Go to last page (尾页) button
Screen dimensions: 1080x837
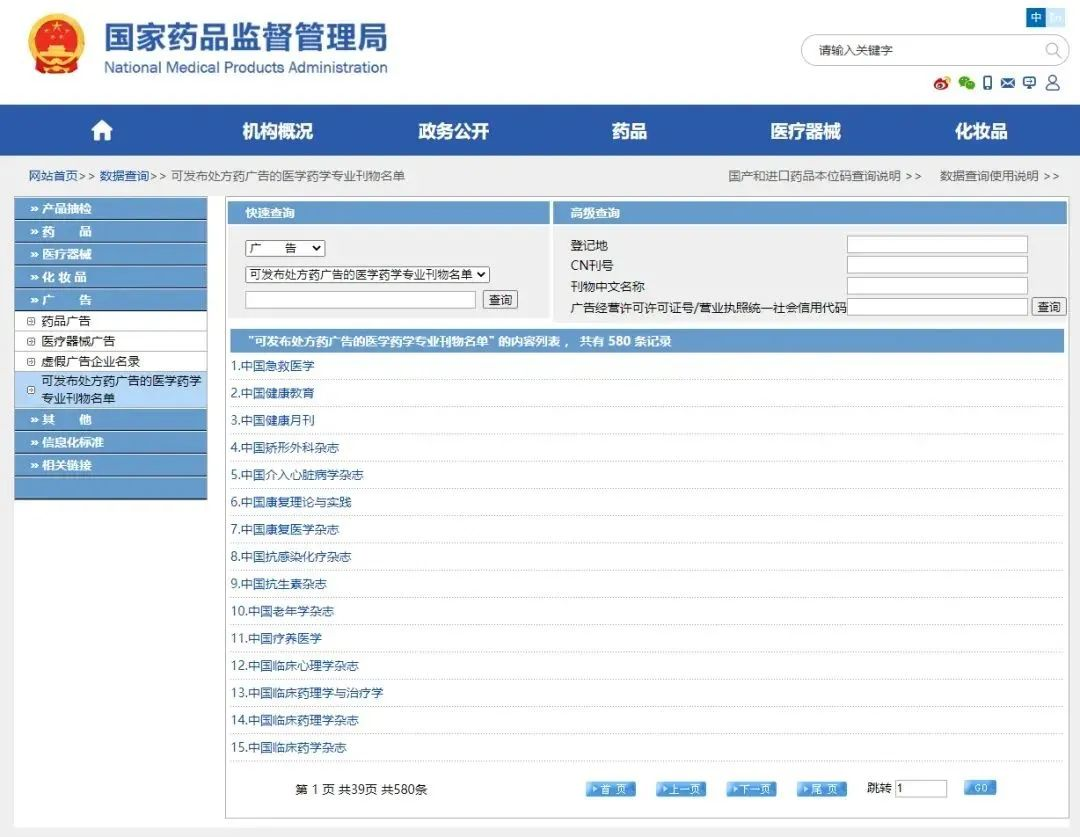[x=821, y=789]
